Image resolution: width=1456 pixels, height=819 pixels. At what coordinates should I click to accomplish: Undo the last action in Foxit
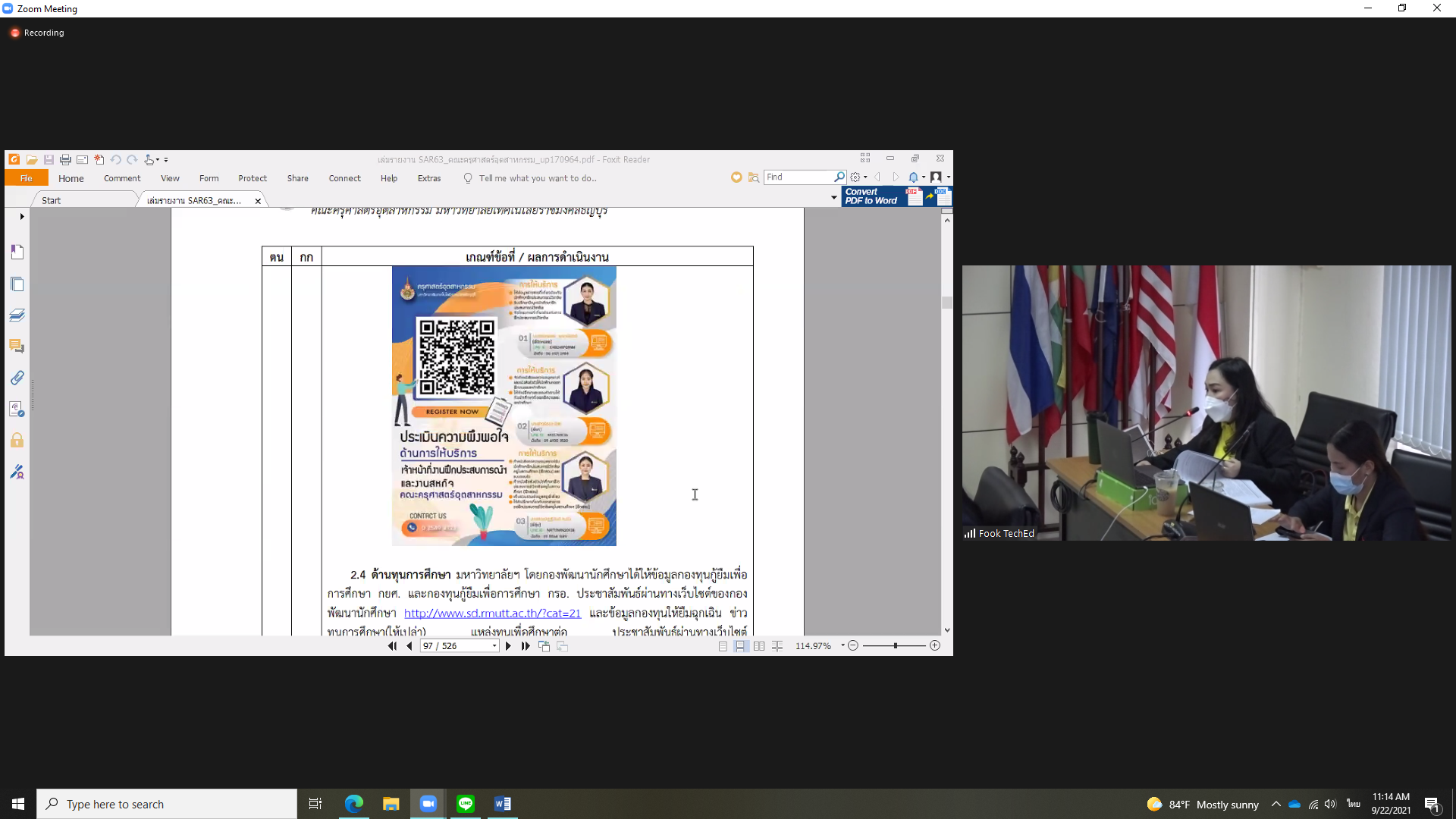[115, 159]
